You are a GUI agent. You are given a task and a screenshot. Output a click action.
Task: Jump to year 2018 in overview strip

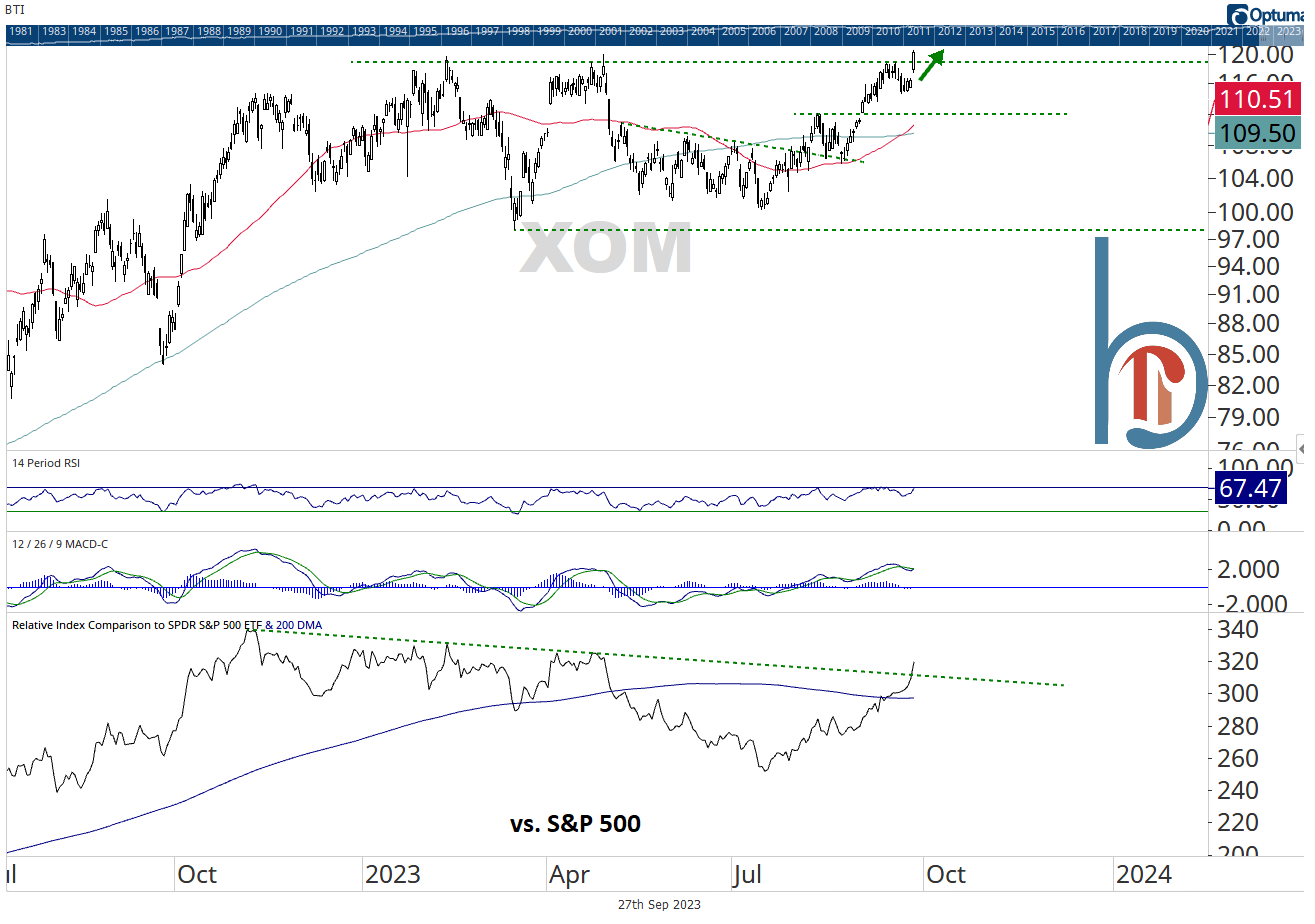click(1135, 32)
